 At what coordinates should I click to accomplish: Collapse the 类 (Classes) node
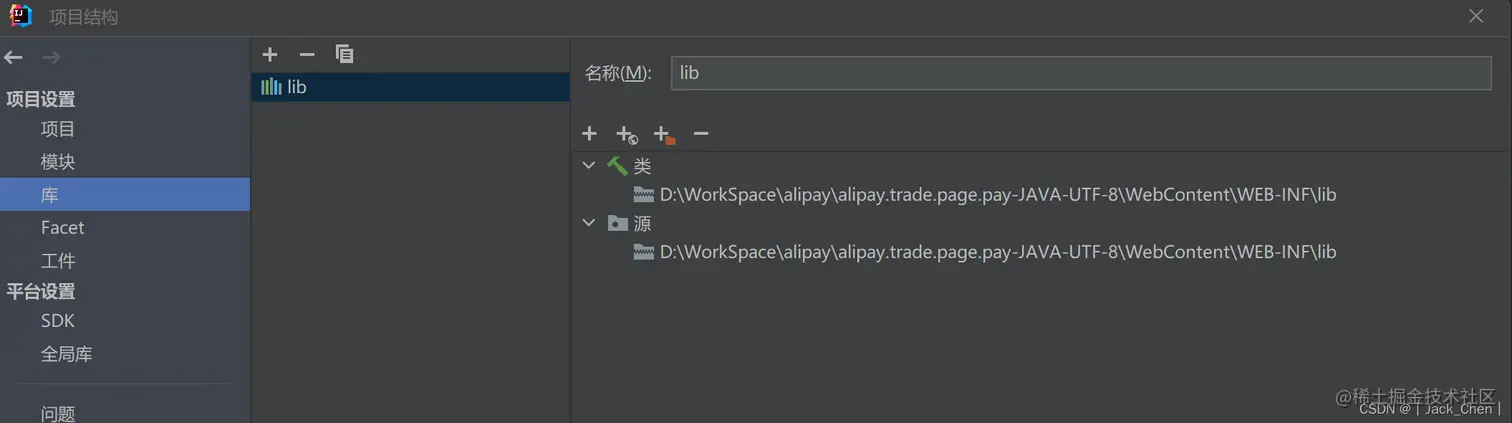[589, 165]
